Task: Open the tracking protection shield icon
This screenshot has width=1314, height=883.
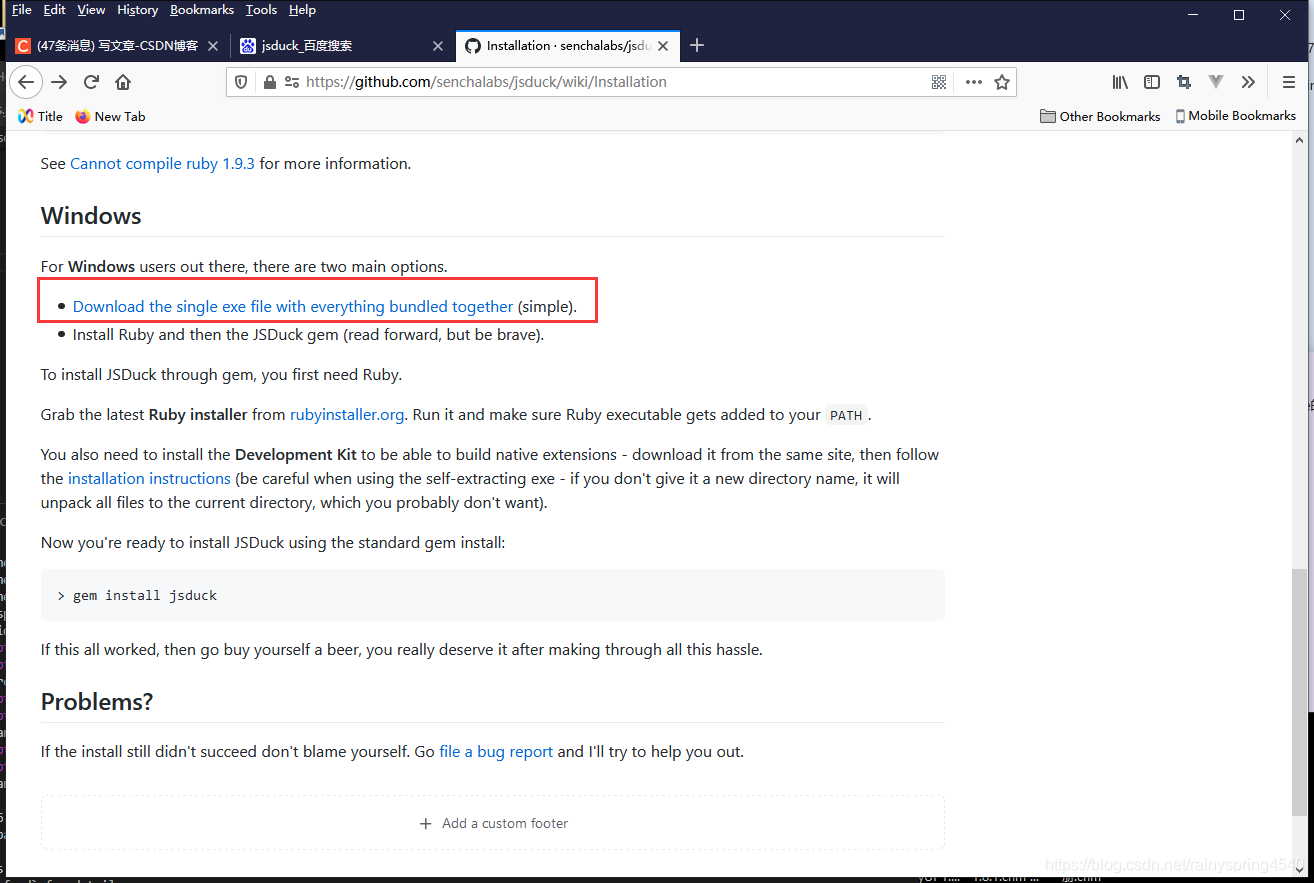Action: click(x=241, y=82)
